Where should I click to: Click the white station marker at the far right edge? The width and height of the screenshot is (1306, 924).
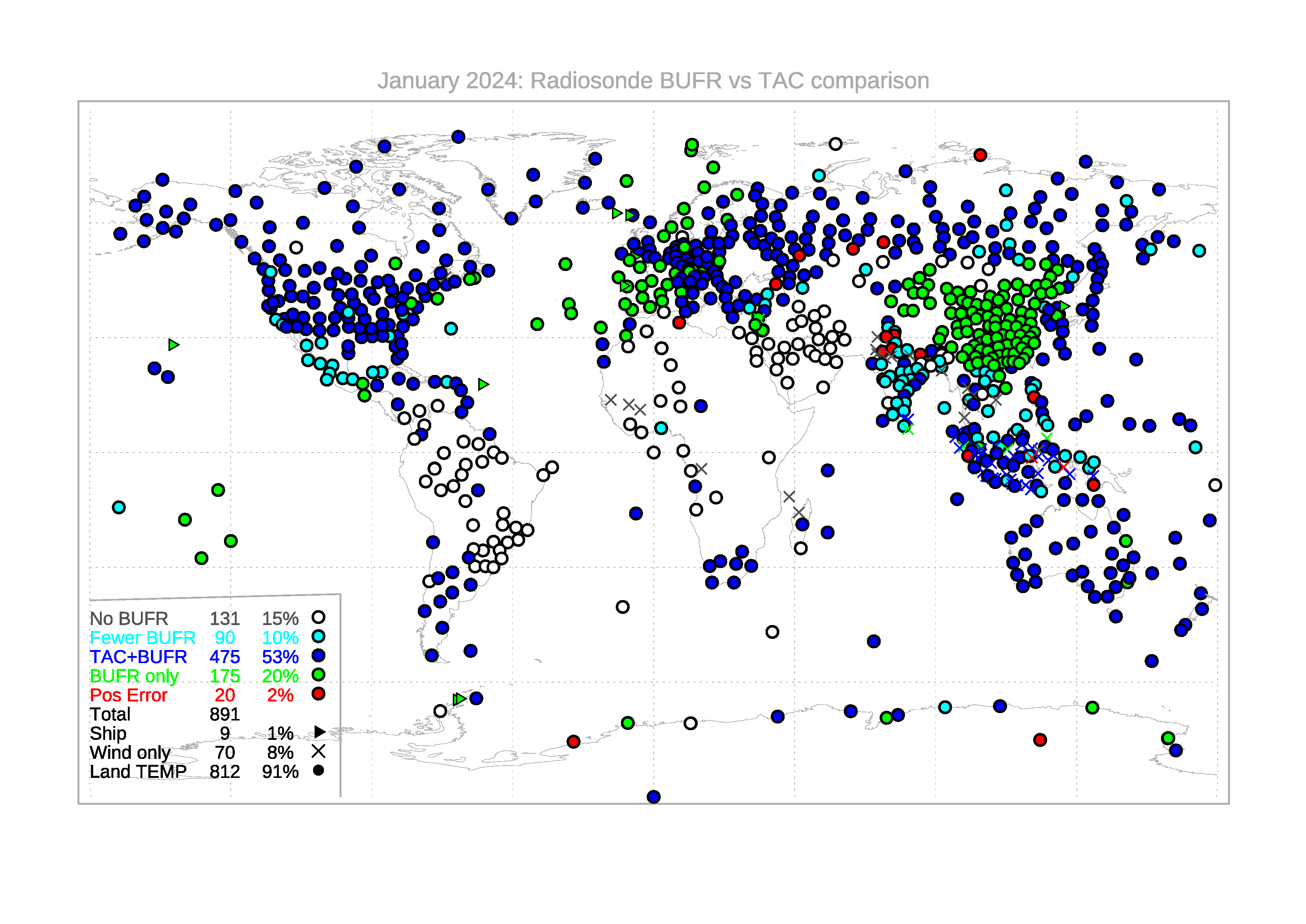tap(1215, 485)
